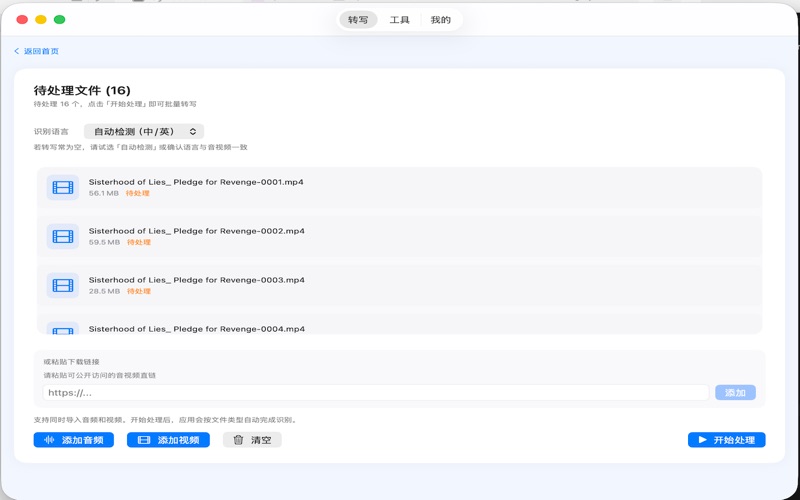Click the green zoom window button
Image resolution: width=800 pixels, height=500 pixels.
point(60,20)
